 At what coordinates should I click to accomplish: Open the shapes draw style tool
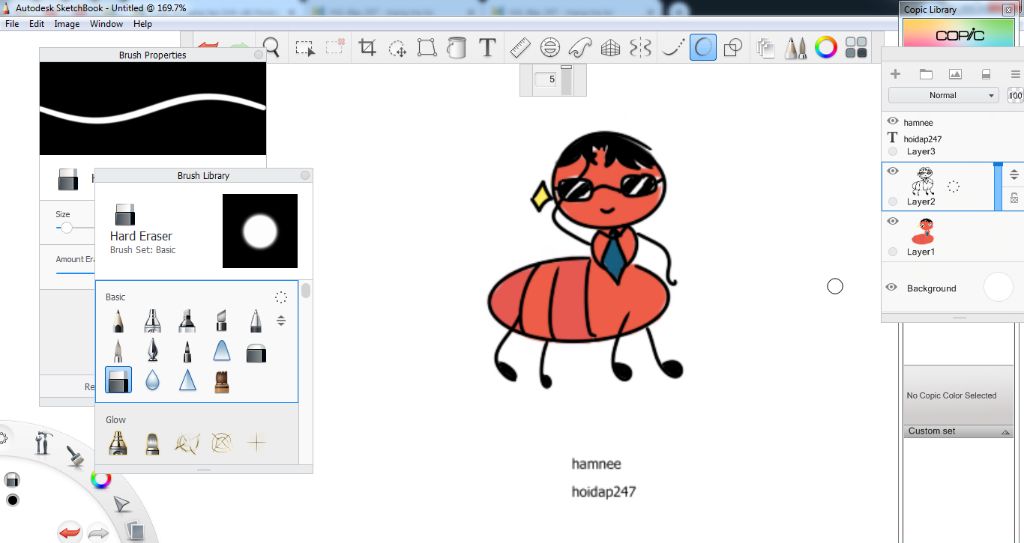(x=733, y=48)
